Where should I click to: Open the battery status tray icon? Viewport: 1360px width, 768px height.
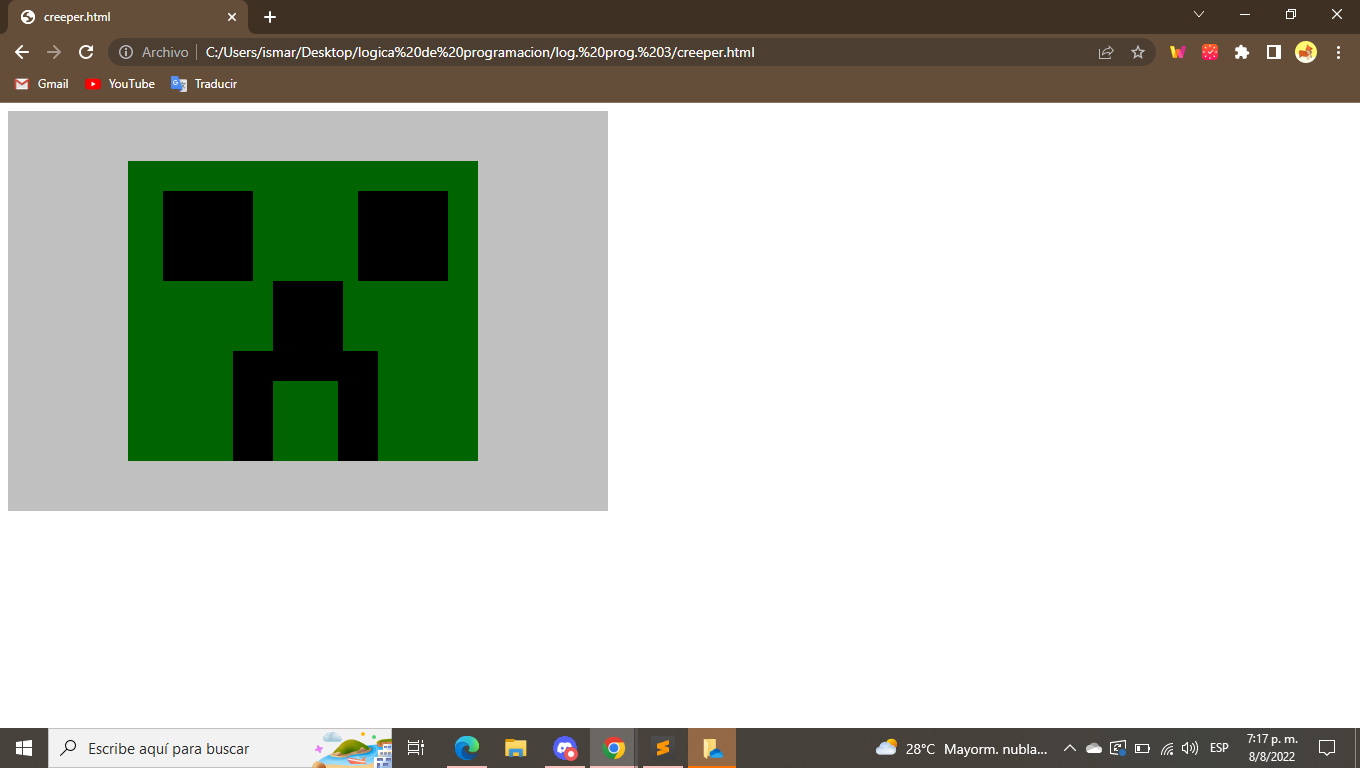(x=1142, y=748)
